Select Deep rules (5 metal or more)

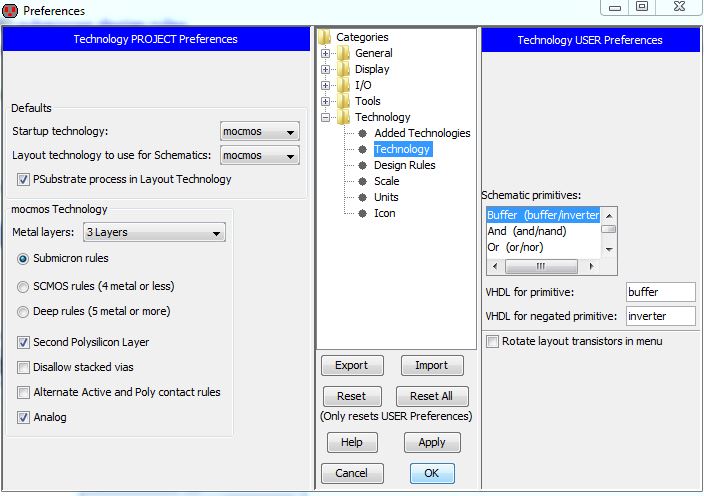click(23, 312)
